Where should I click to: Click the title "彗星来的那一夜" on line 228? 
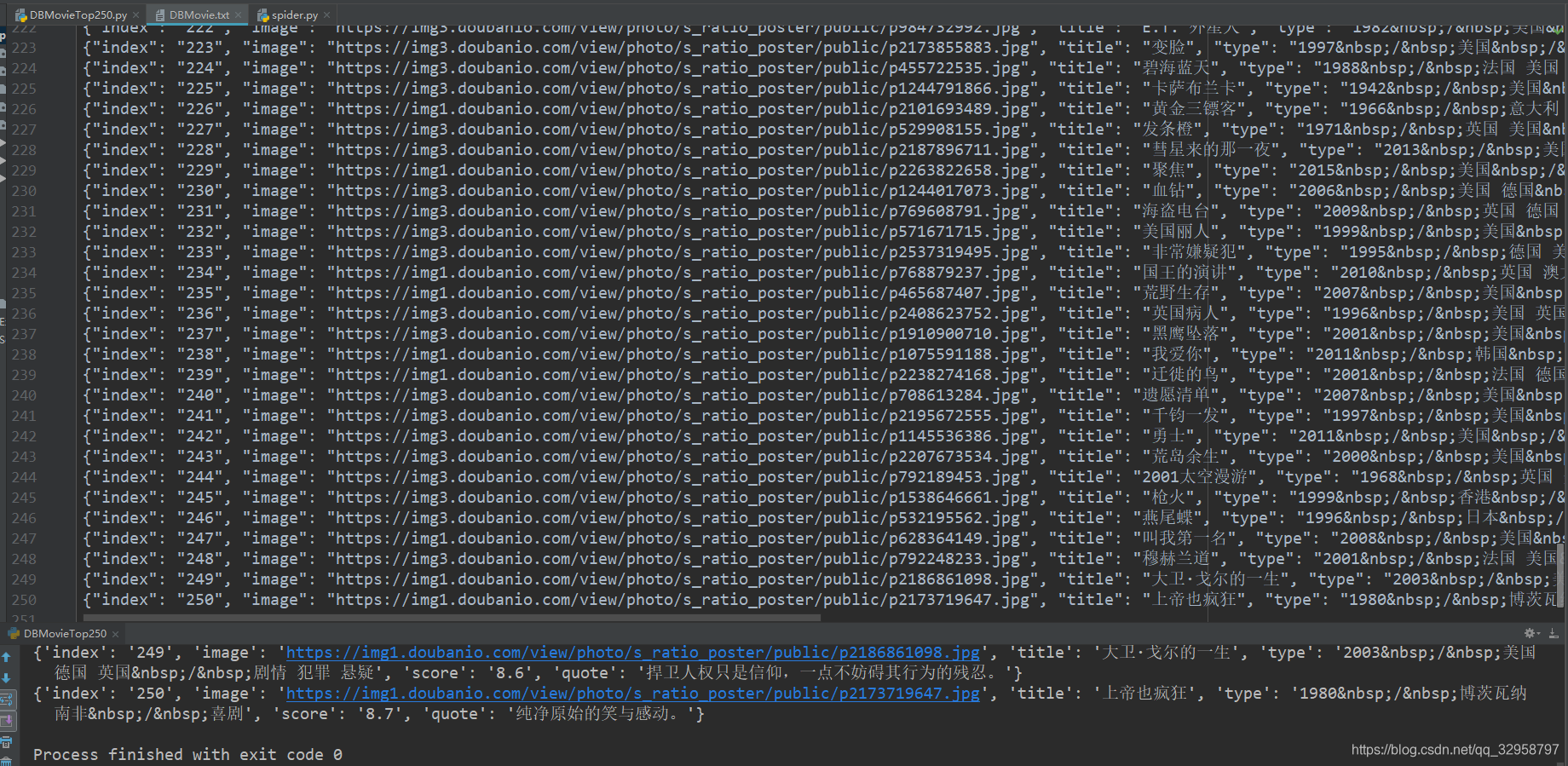pyautogui.click(x=1212, y=150)
